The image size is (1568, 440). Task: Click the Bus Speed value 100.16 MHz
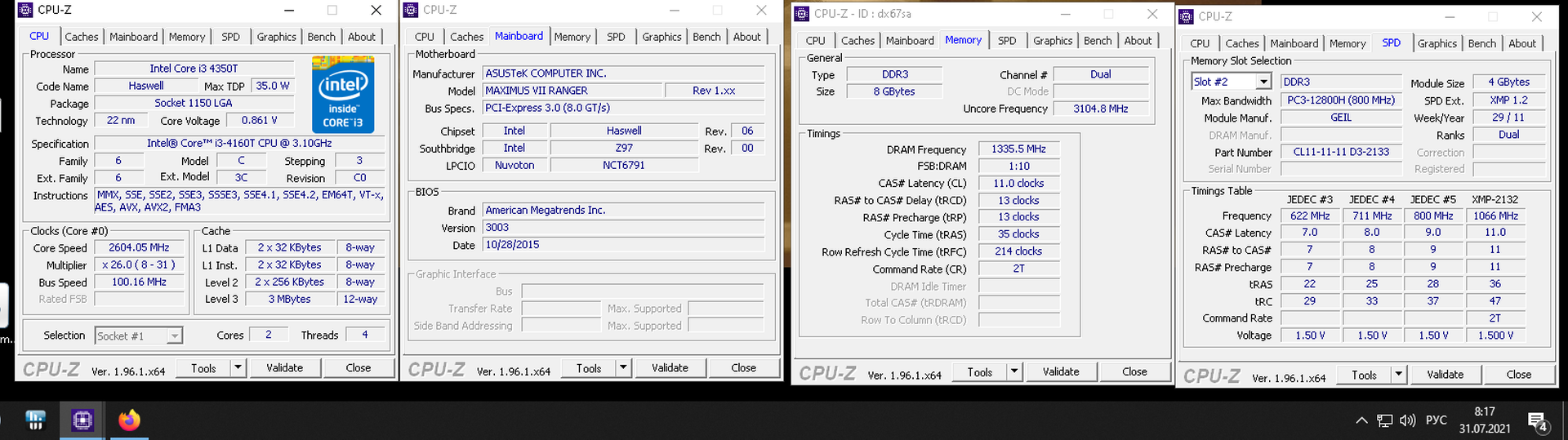coord(139,282)
